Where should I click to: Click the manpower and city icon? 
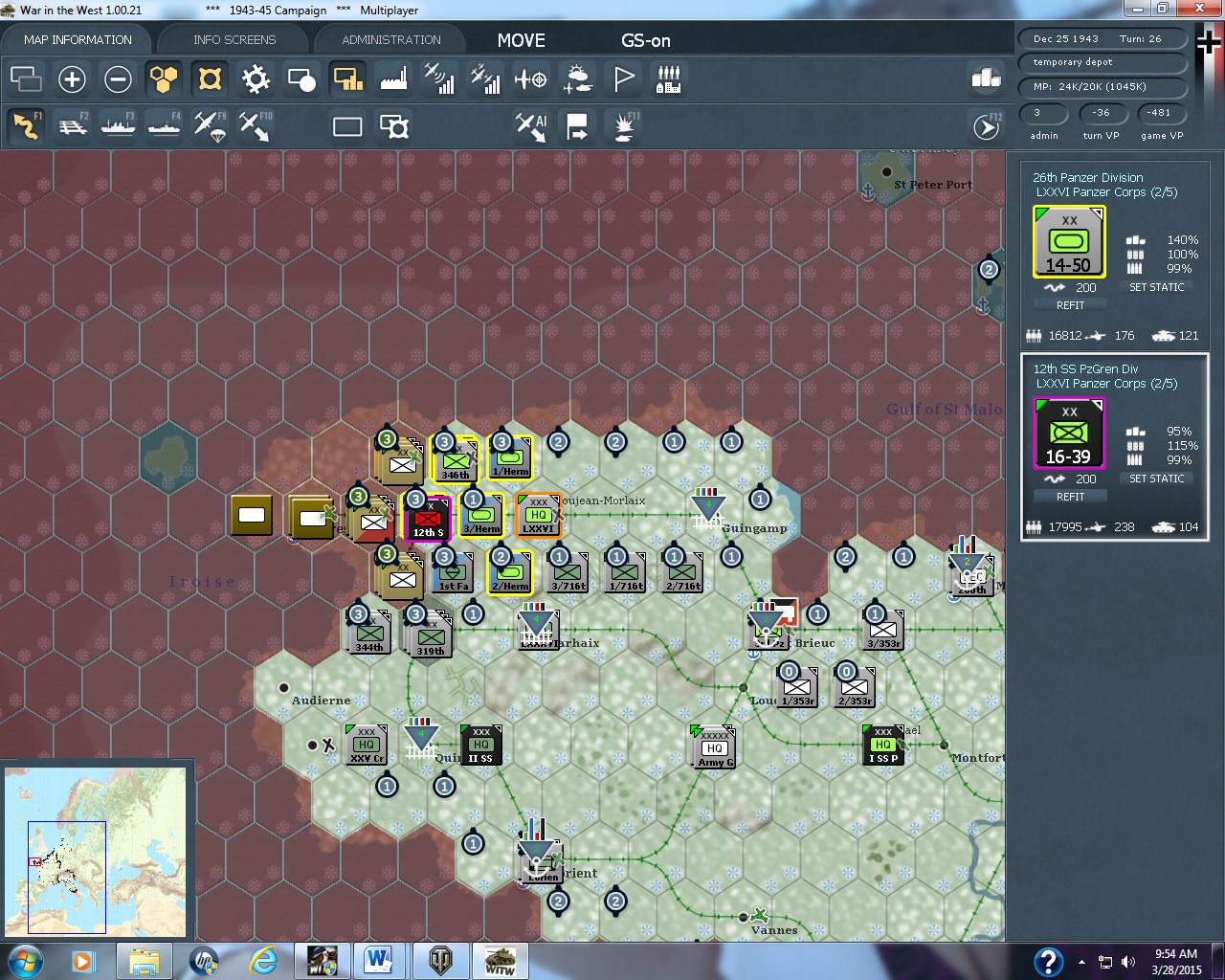click(669, 78)
